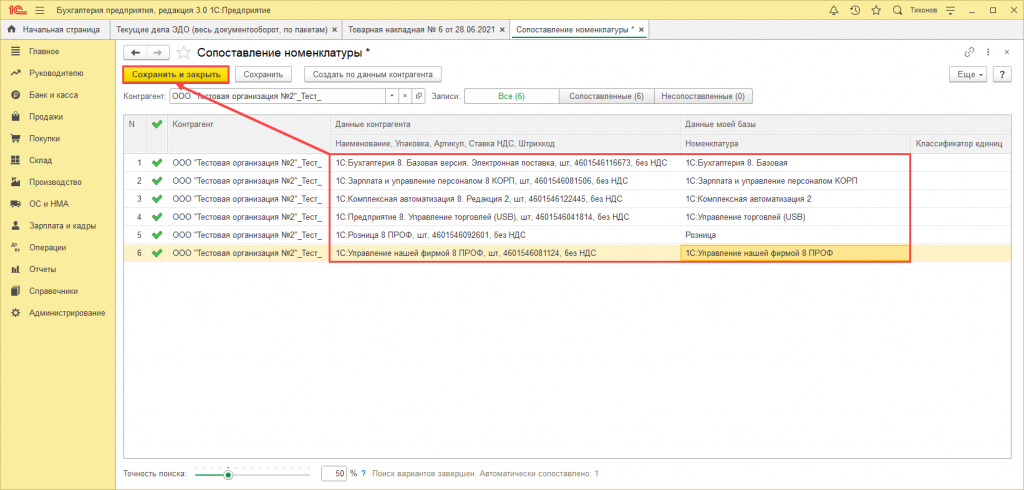Open Руководителю section in sidebar
This screenshot has width=1024, height=490.
[x=56, y=73]
